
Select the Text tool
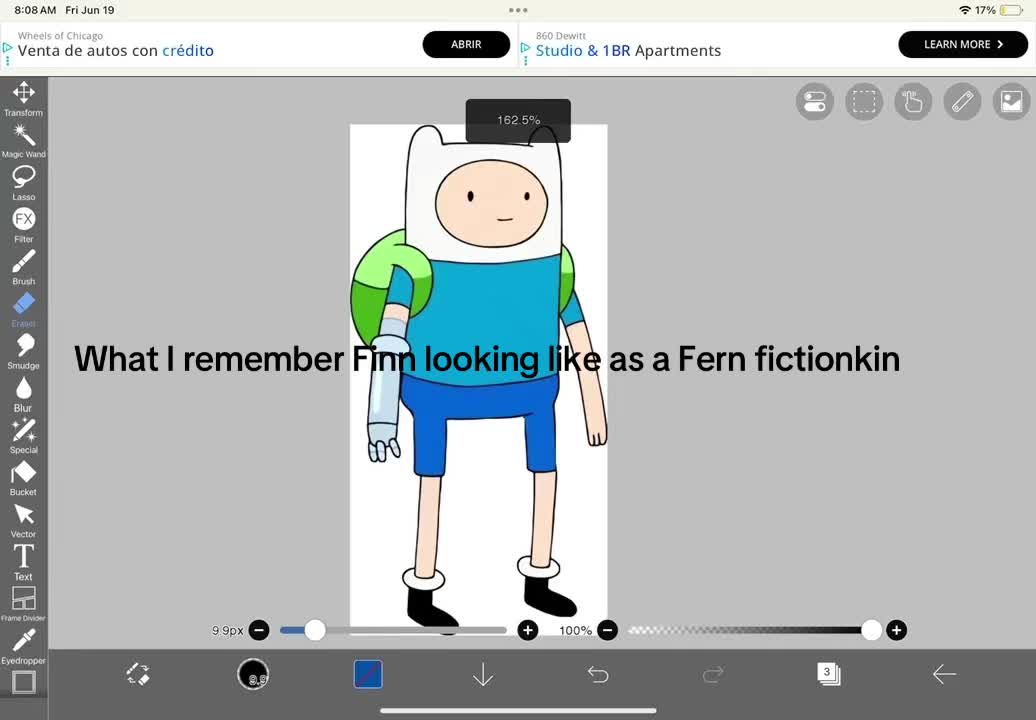[24, 562]
